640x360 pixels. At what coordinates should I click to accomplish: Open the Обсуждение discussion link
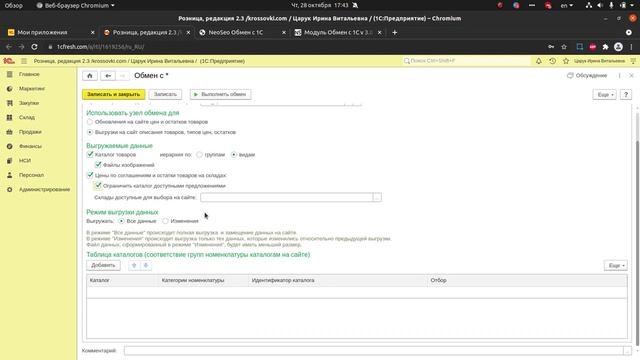(587, 76)
